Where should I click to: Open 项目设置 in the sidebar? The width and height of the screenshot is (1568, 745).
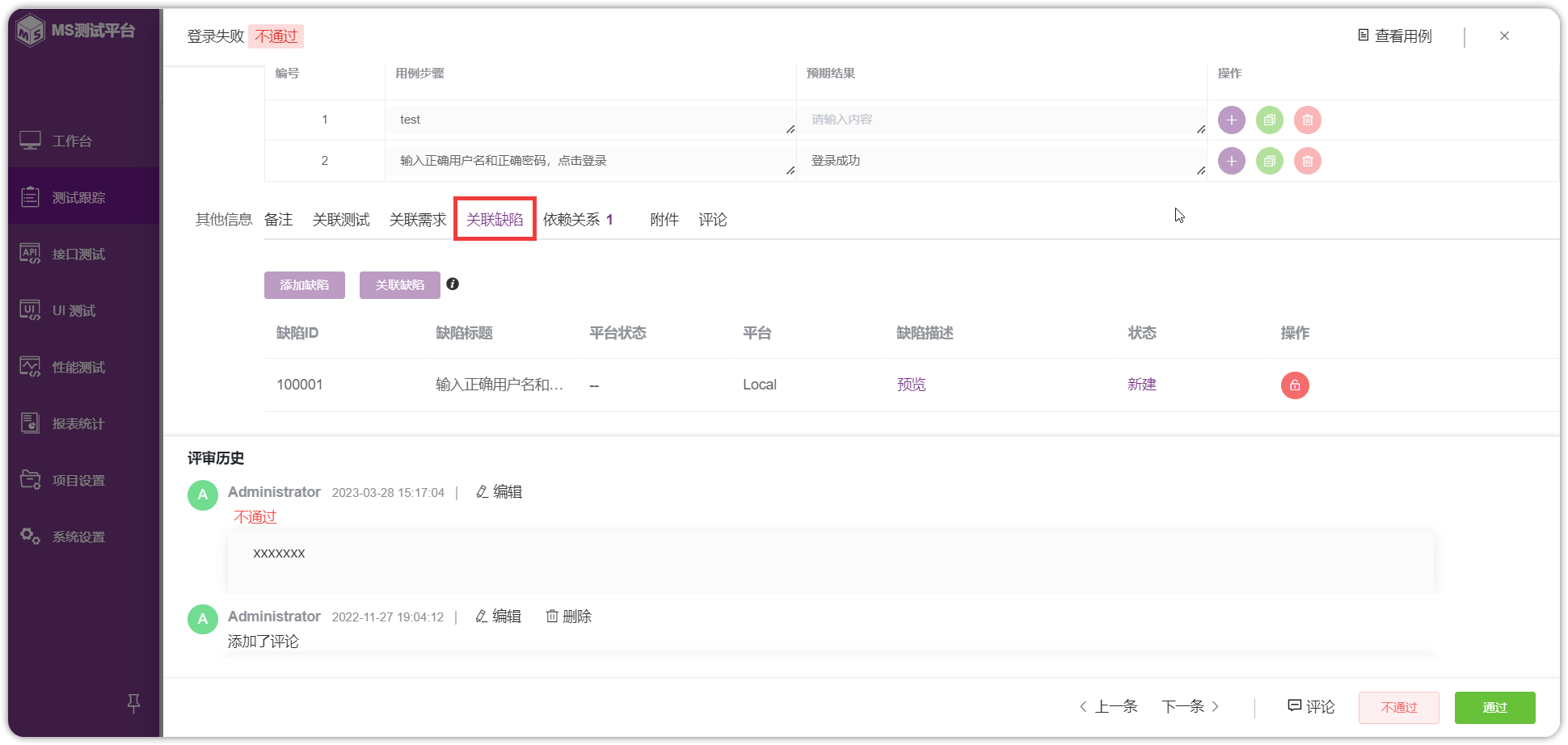click(84, 480)
